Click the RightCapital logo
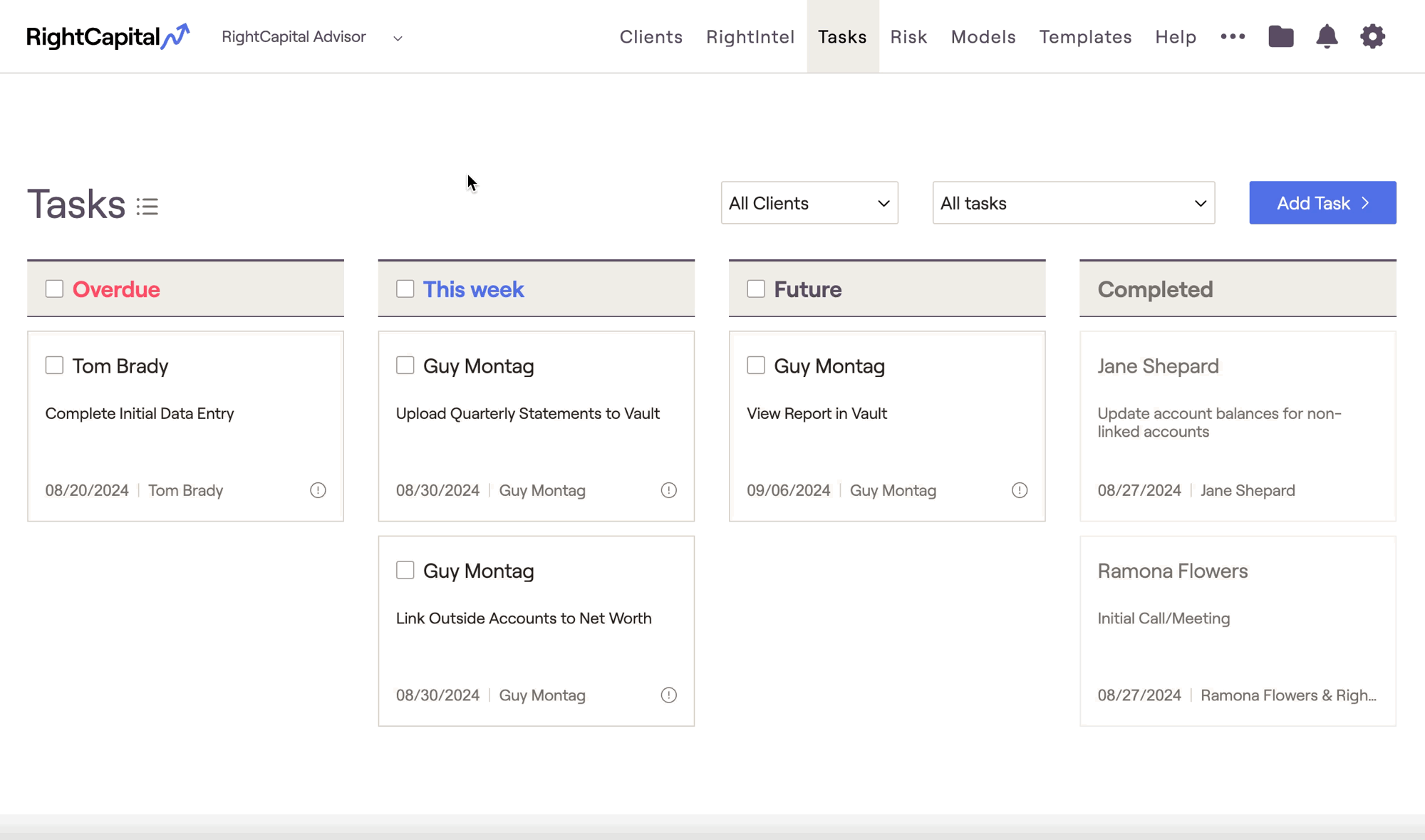Image resolution: width=1425 pixels, height=840 pixels. pos(108,36)
